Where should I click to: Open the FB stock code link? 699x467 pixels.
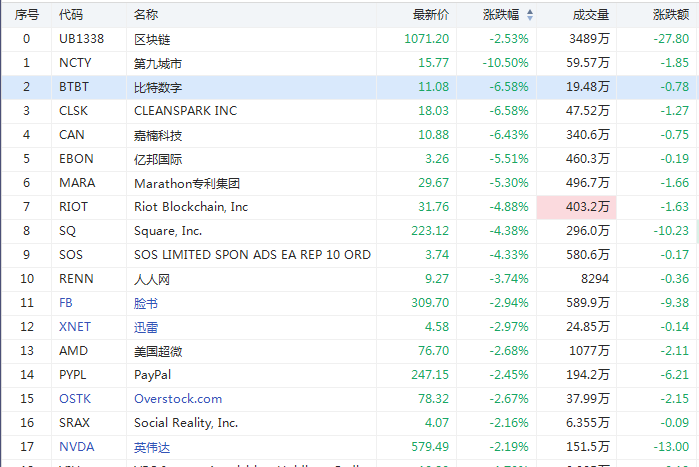(66, 302)
